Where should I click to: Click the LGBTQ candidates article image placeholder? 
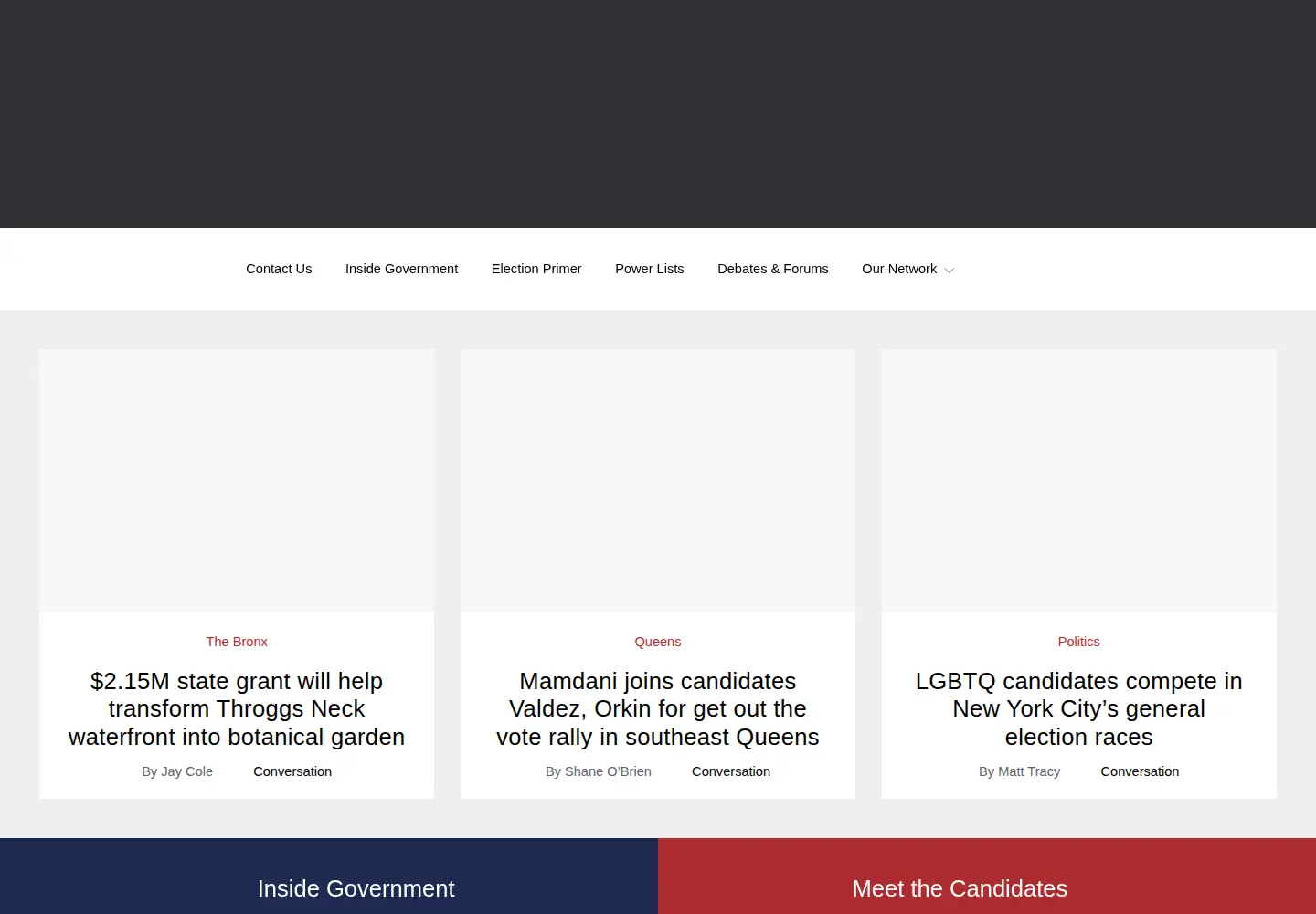pyautogui.click(x=1079, y=481)
